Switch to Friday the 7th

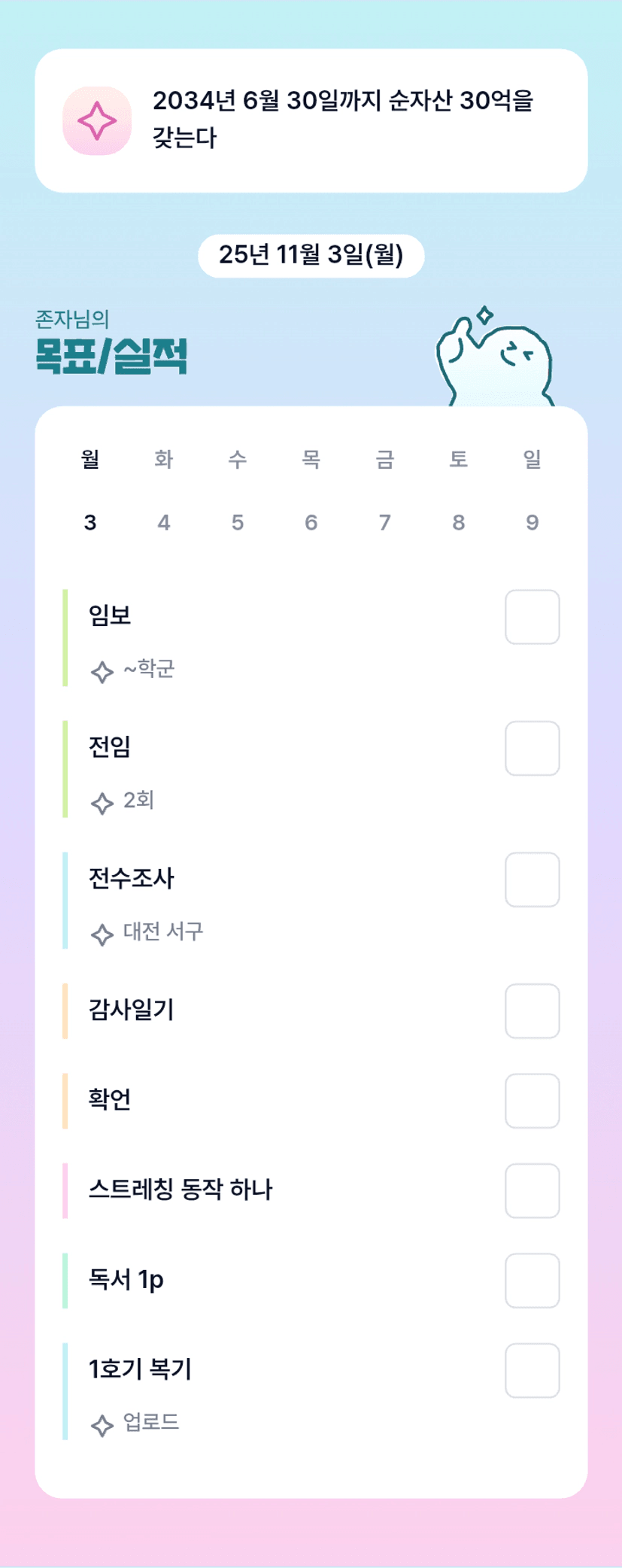[x=385, y=522]
